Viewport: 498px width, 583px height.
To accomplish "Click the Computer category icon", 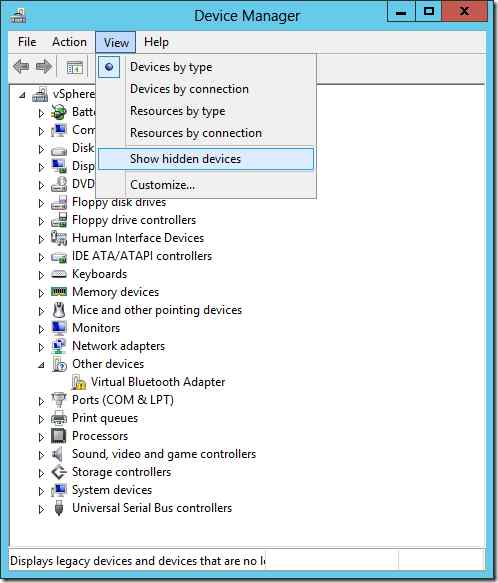I will pos(59,130).
